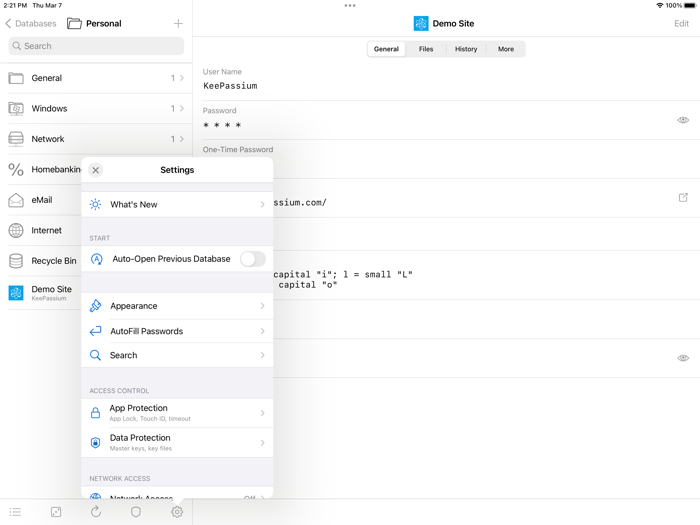Screen dimensions: 700x525
Task: Click the masked password value
Action: [x=222, y=125]
